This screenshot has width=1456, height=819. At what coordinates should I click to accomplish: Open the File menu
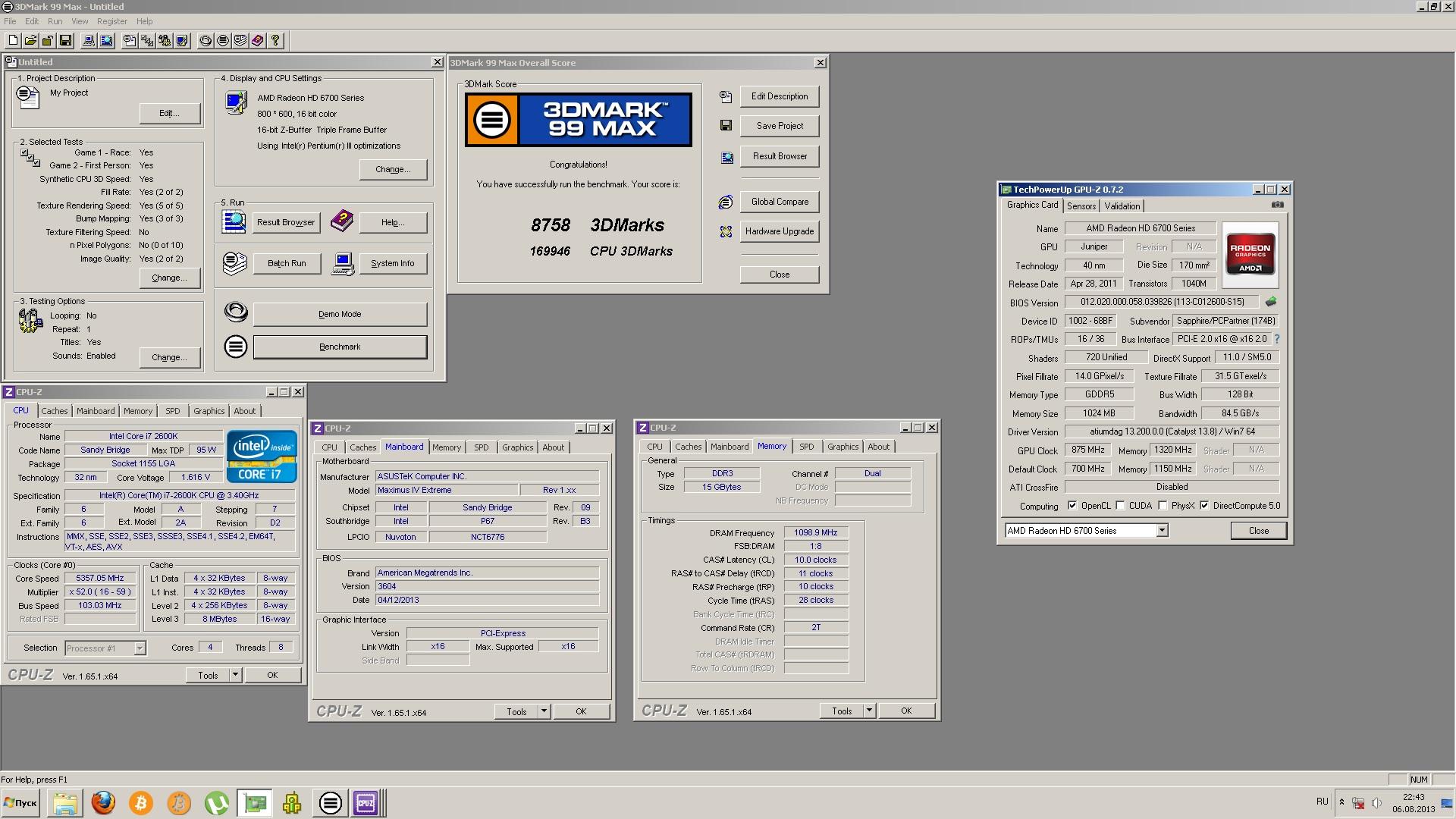(10, 21)
